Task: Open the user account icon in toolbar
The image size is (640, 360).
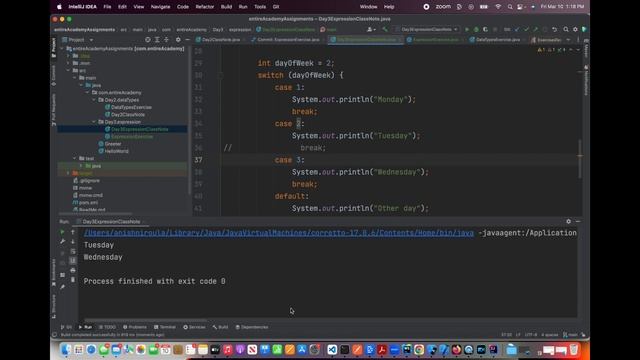Action: 370,29
